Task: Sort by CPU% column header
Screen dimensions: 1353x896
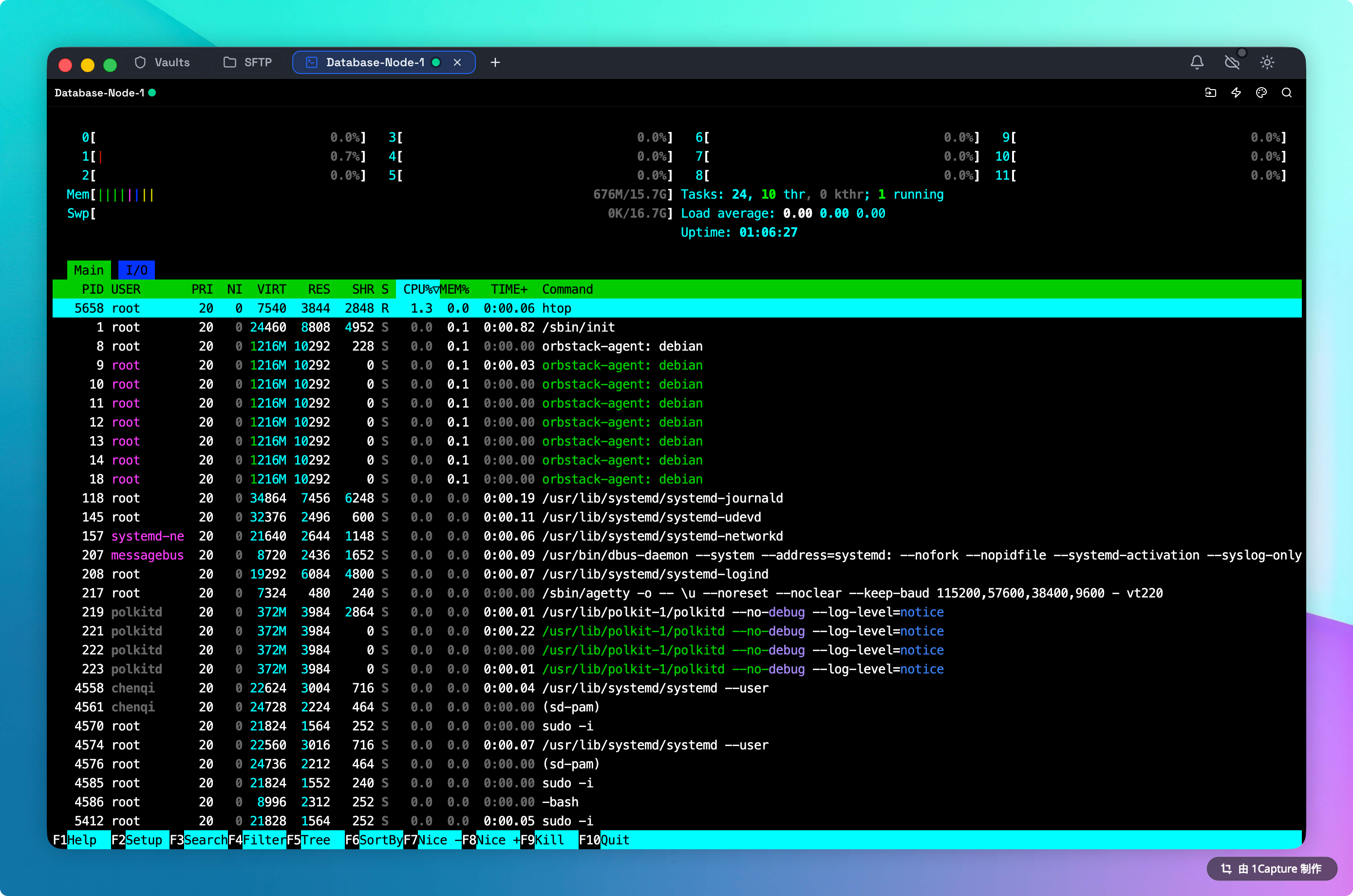Action: pyautogui.click(x=418, y=289)
